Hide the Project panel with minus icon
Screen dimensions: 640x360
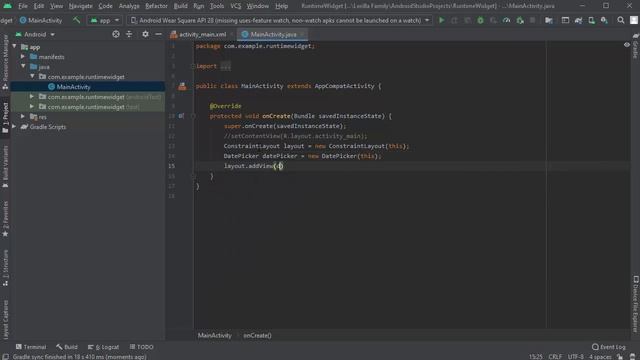tap(158, 34)
